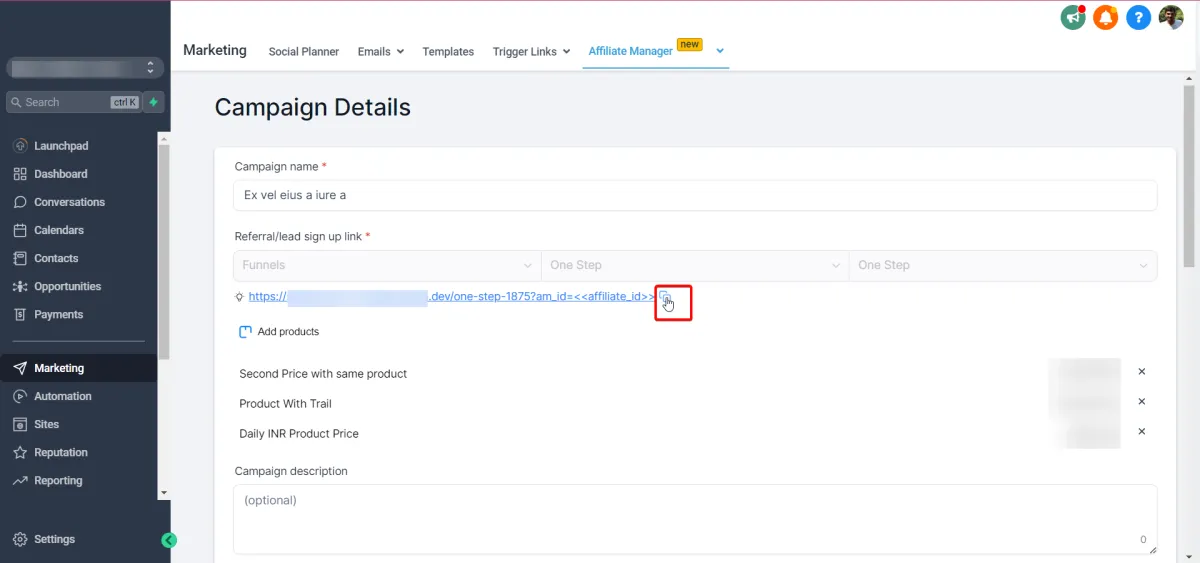The width and height of the screenshot is (1200, 563).
Task: Remove Daily INR Product Price item
Action: [1142, 432]
